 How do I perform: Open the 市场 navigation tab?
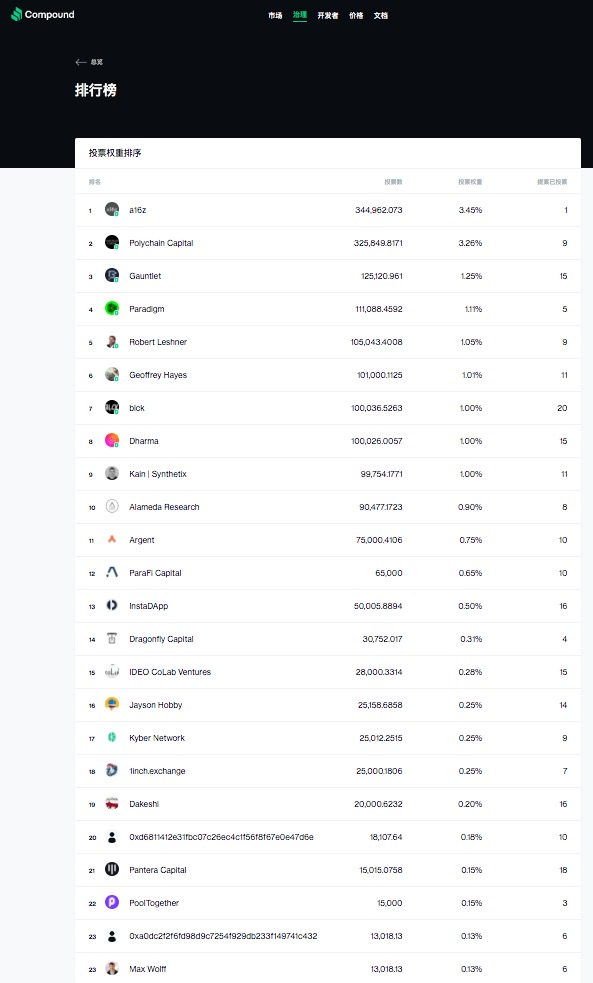pyautogui.click(x=275, y=16)
